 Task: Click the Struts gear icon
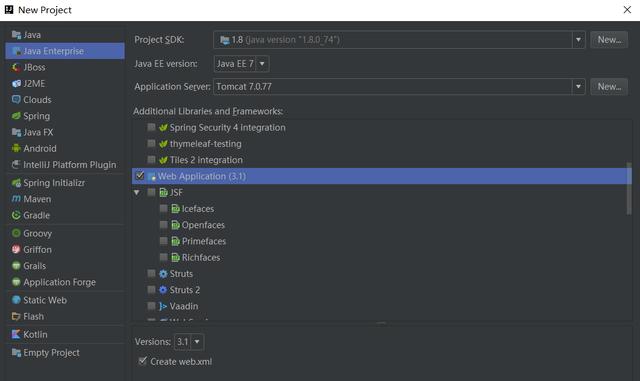[x=163, y=274]
